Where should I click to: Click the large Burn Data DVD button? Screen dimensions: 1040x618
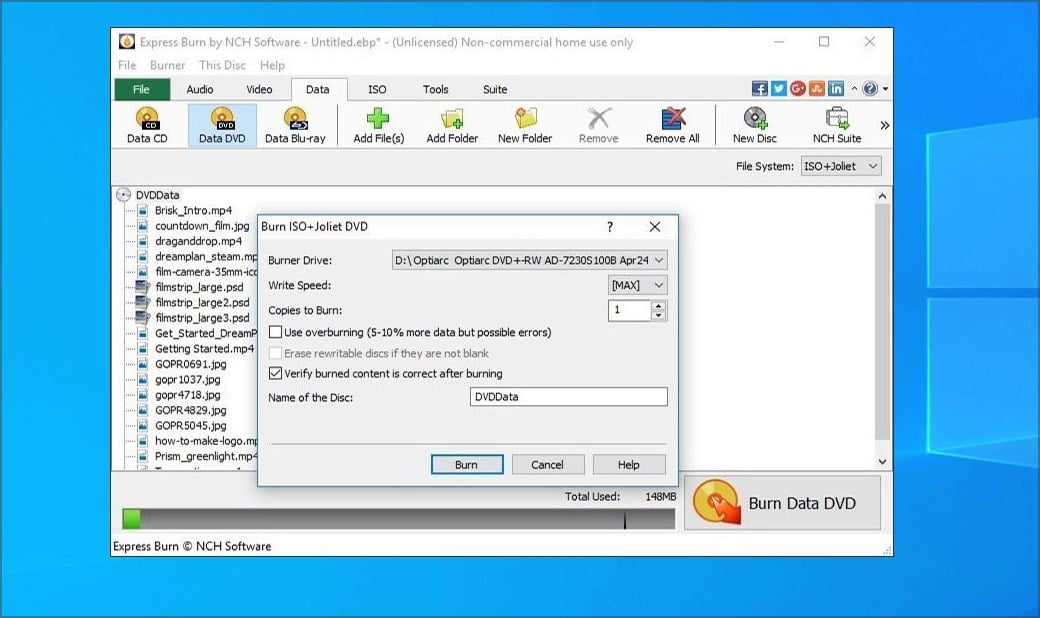[x=783, y=503]
